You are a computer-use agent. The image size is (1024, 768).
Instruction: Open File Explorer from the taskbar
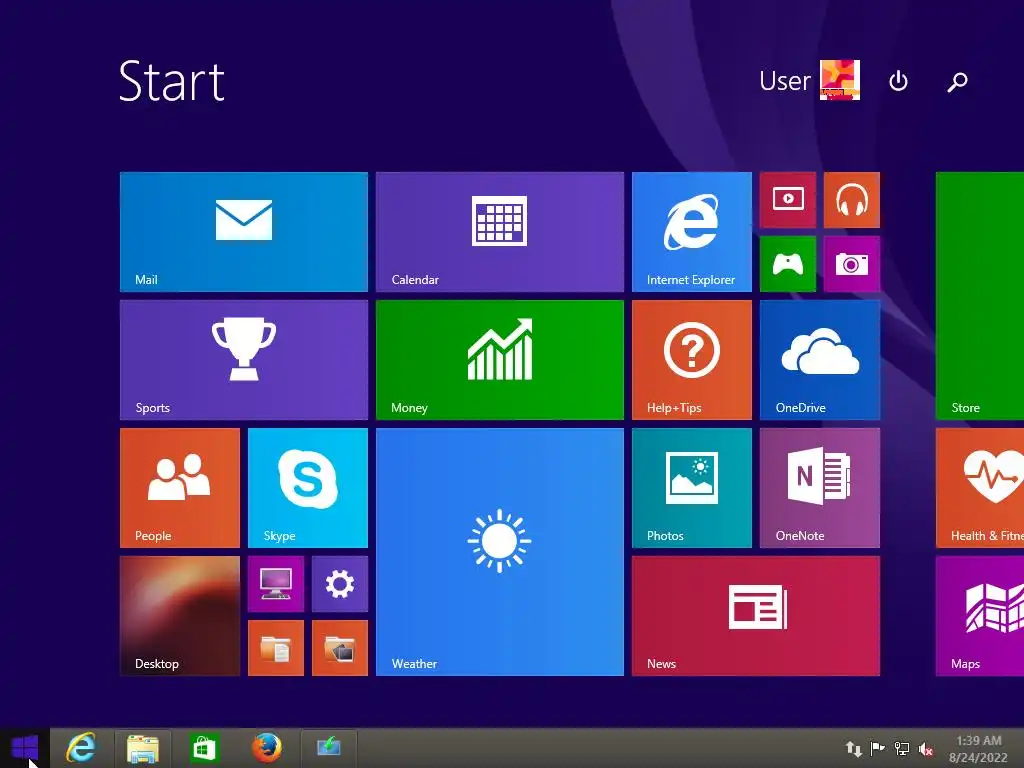click(142, 748)
